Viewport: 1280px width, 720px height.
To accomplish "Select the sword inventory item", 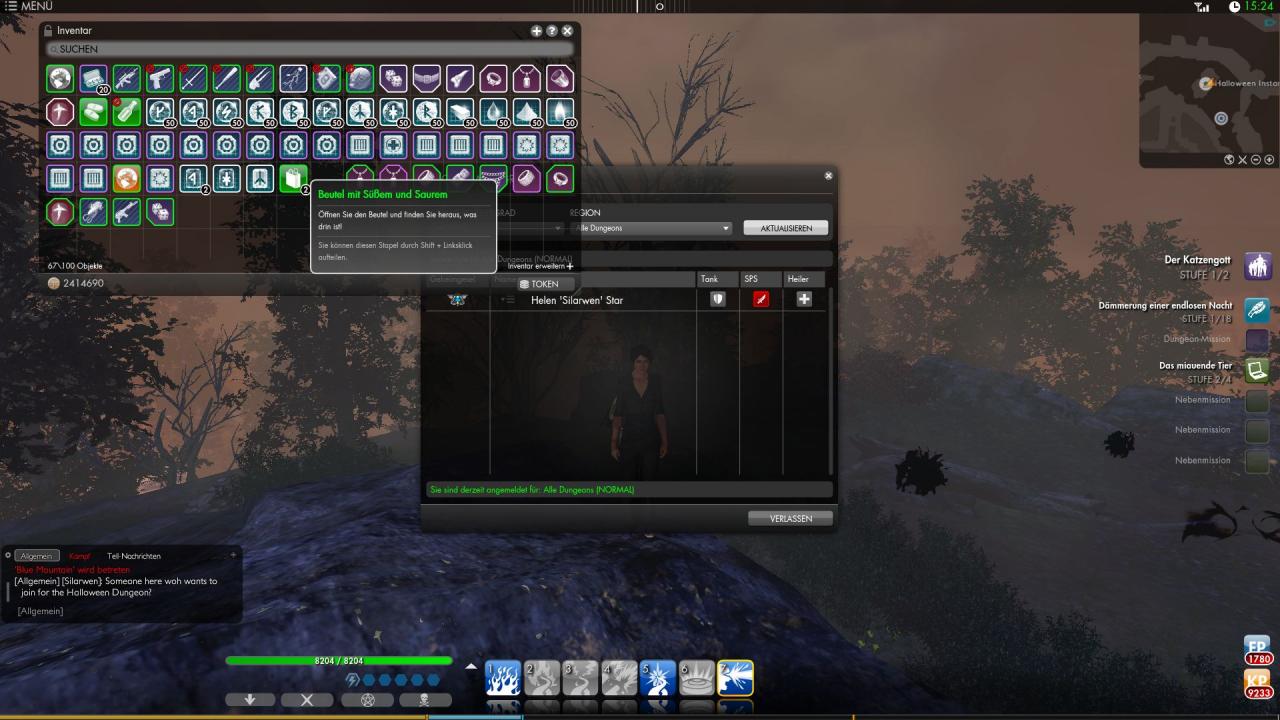I will click(193, 78).
